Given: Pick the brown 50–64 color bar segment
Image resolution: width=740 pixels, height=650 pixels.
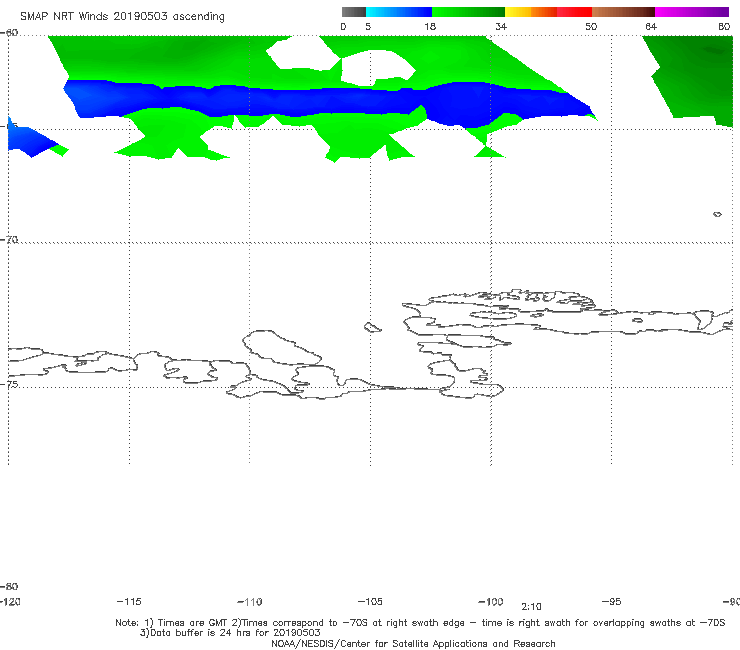Looking at the screenshot, I should [x=623, y=12].
